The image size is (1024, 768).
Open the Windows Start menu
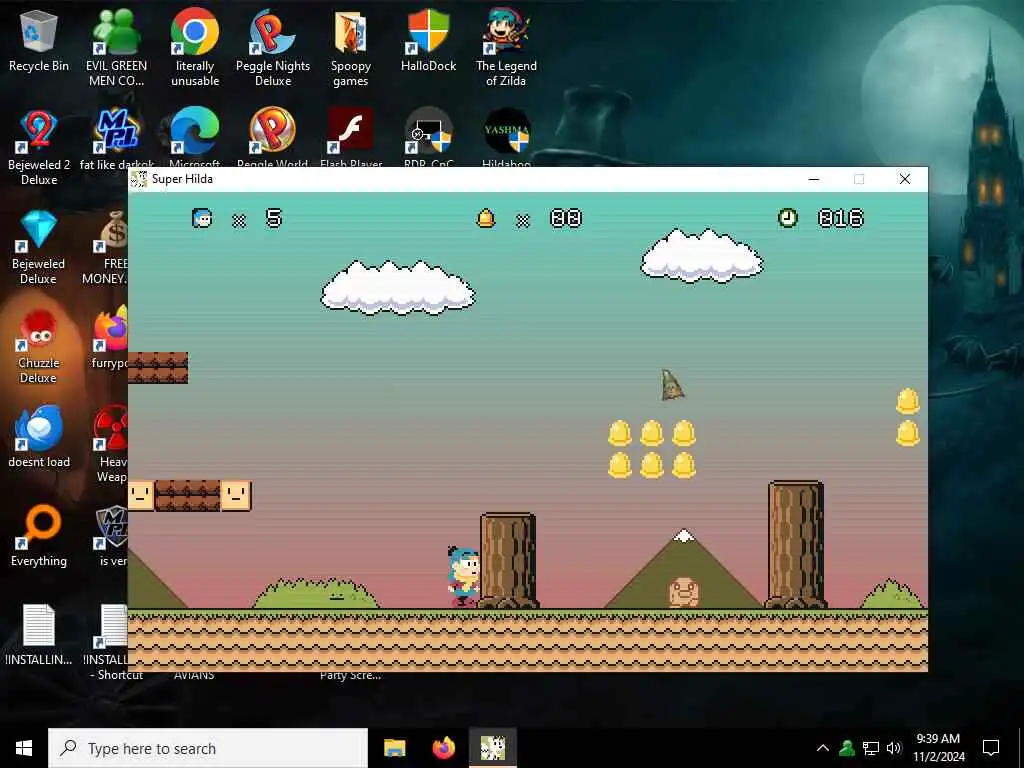(x=24, y=748)
